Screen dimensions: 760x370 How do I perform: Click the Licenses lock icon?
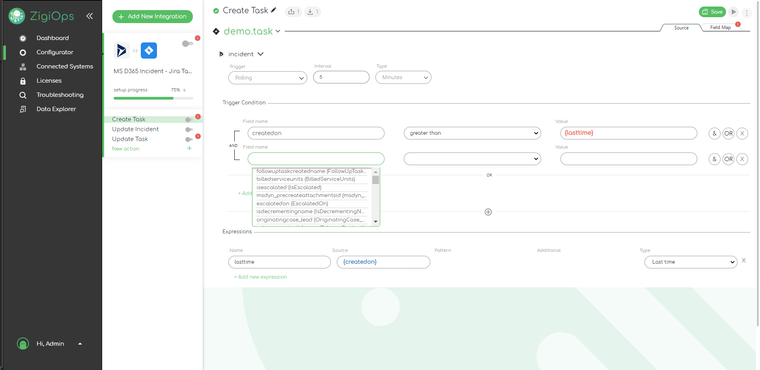(23, 81)
